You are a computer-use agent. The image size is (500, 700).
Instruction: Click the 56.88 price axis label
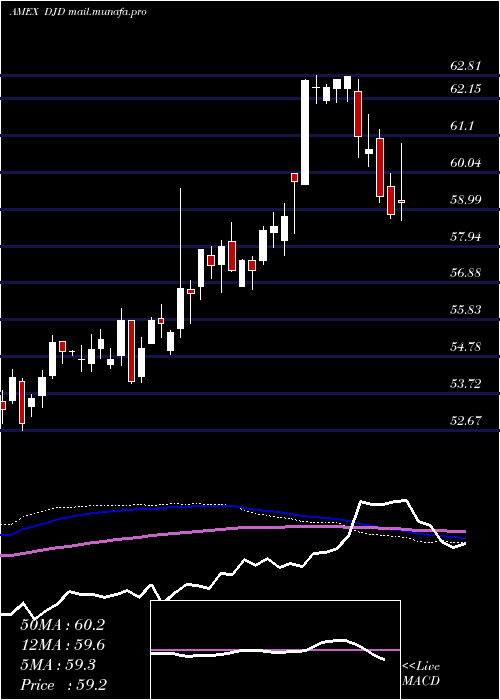pos(466,273)
